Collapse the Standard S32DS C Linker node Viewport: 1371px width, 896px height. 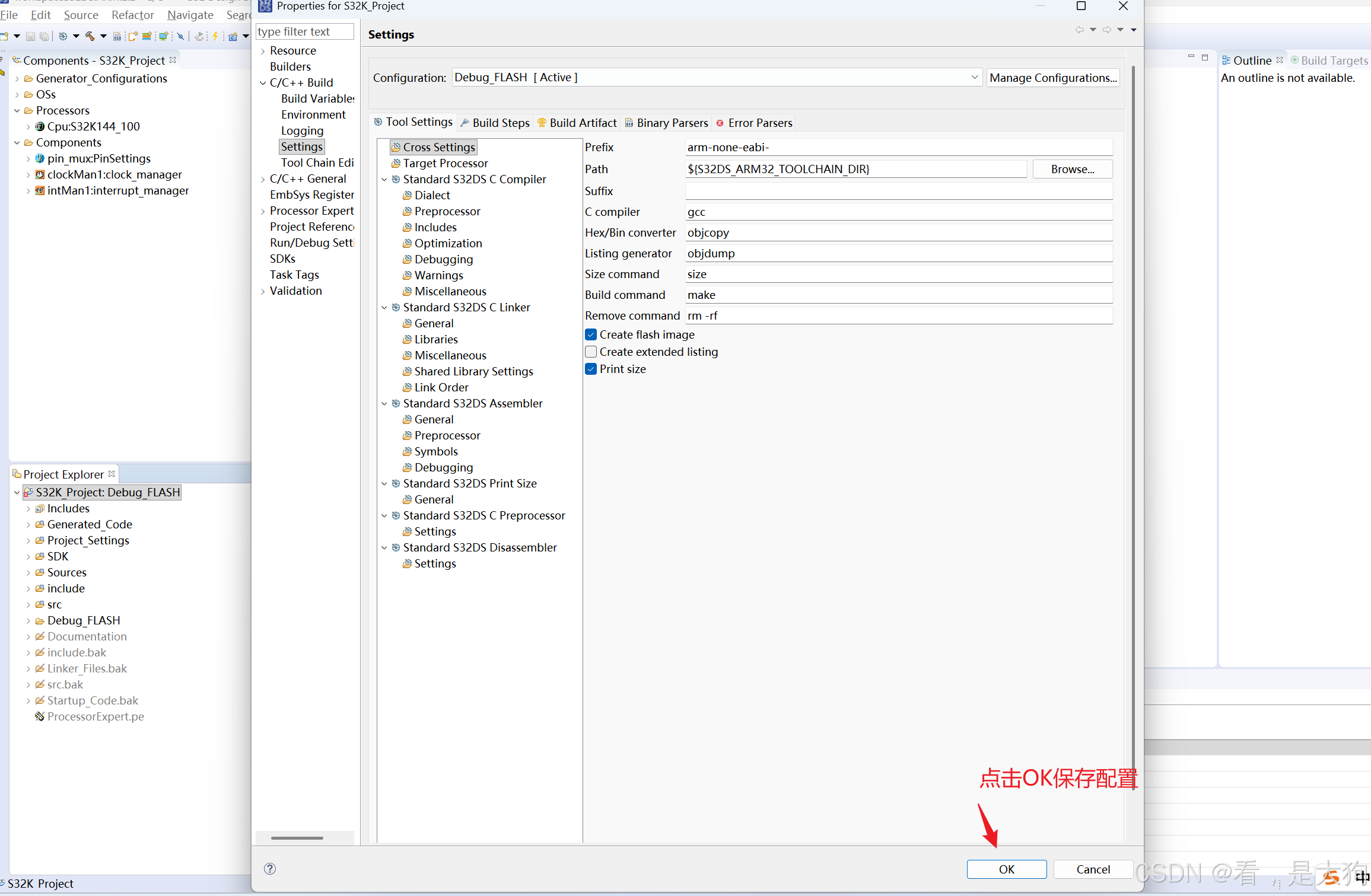click(384, 307)
